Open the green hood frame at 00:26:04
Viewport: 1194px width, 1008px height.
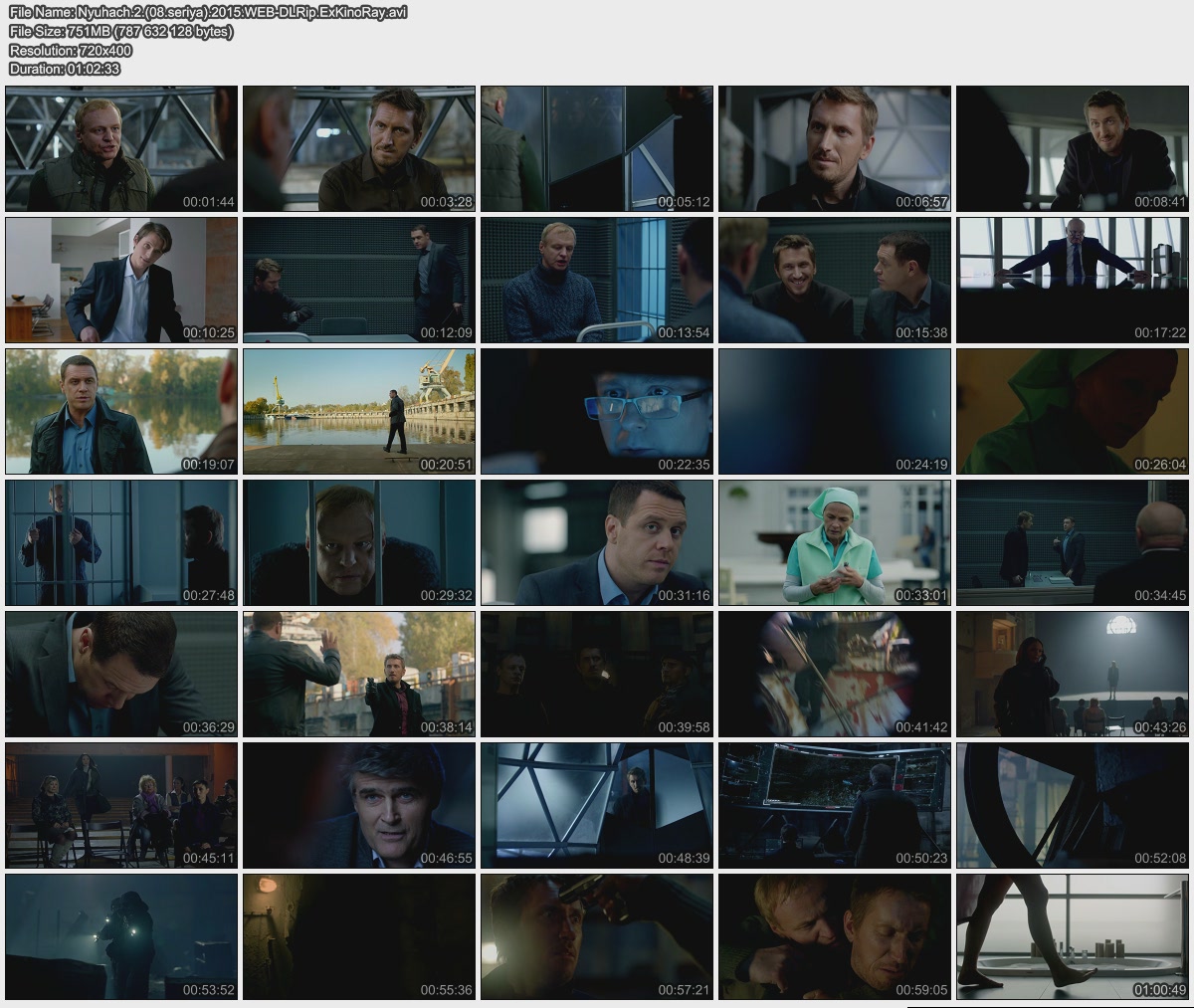tap(1073, 411)
